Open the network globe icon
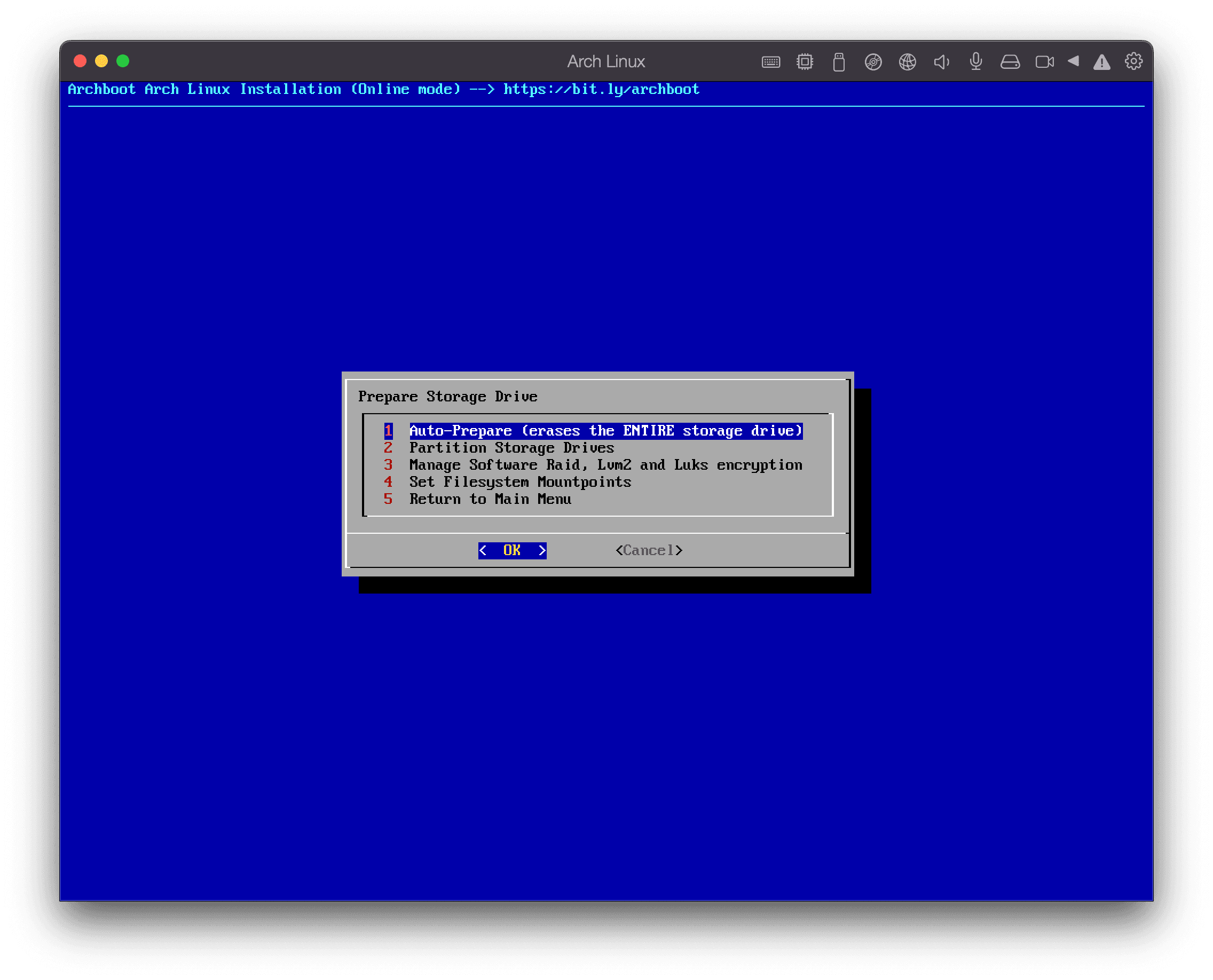This screenshot has width=1213, height=980. point(908,61)
